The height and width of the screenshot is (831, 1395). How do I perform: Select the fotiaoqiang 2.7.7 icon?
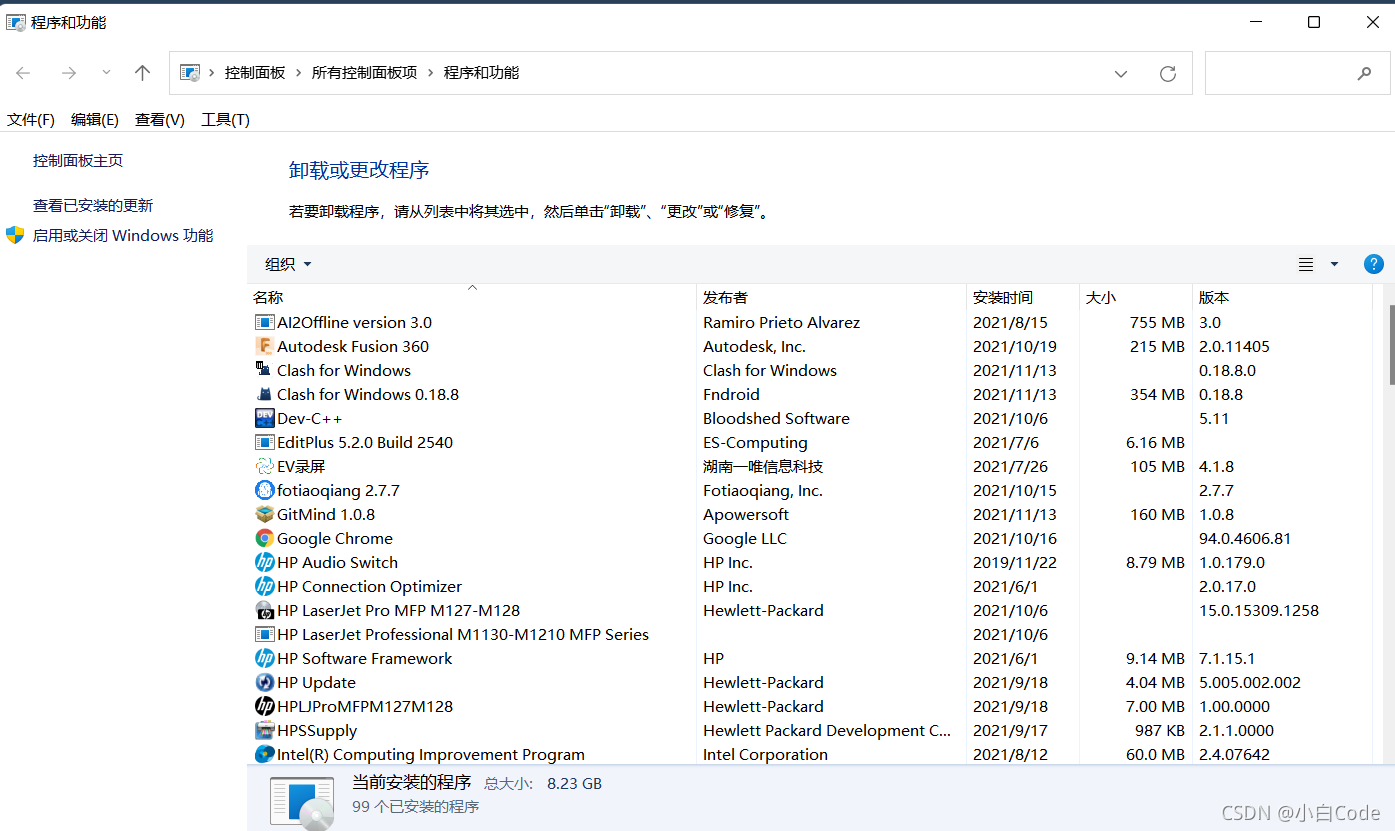(264, 490)
